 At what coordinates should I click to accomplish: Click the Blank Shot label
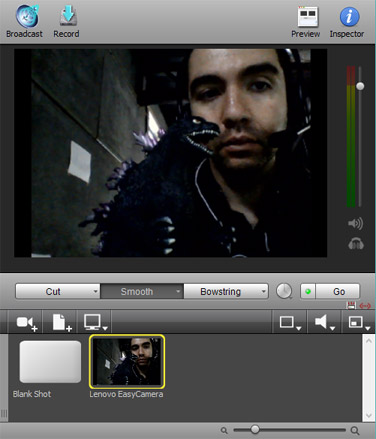pos(32,394)
